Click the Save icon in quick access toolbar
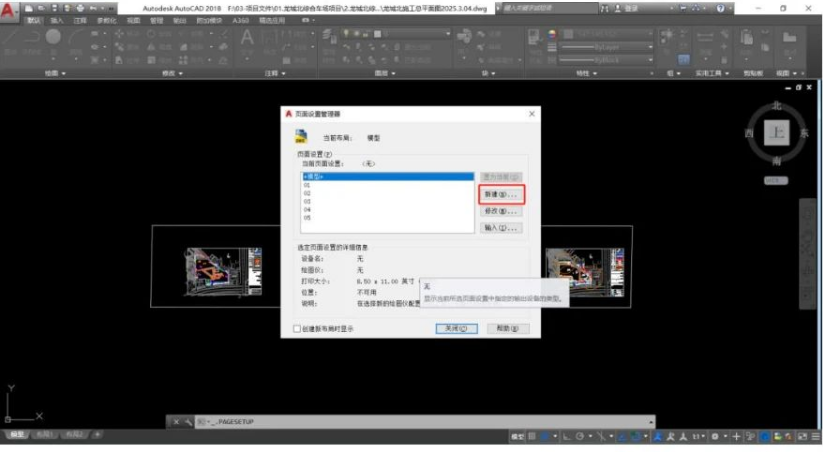Viewport: 823px width, 452px height. pyautogui.click(x=55, y=8)
